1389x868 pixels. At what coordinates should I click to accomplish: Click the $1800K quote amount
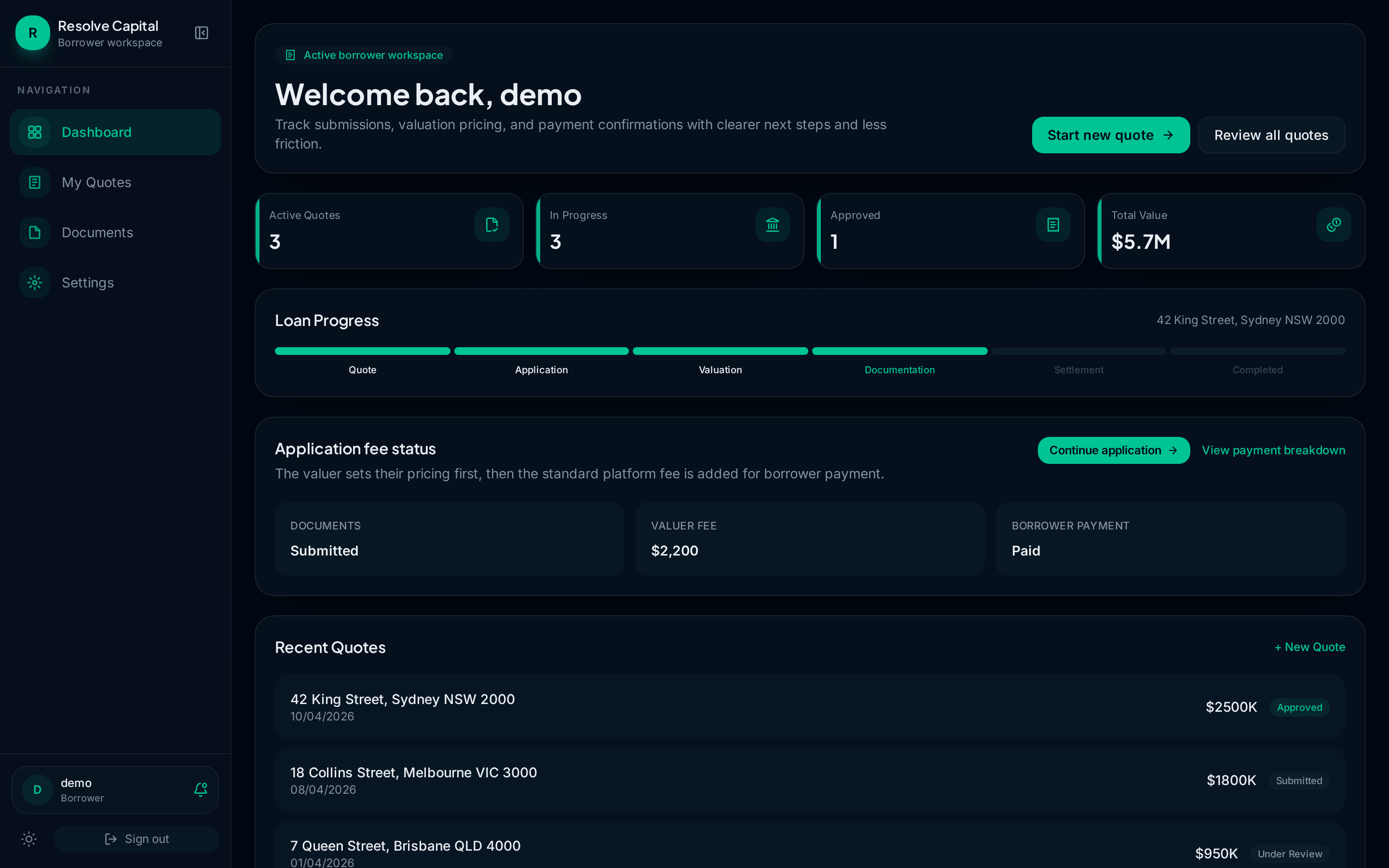pyautogui.click(x=1231, y=780)
